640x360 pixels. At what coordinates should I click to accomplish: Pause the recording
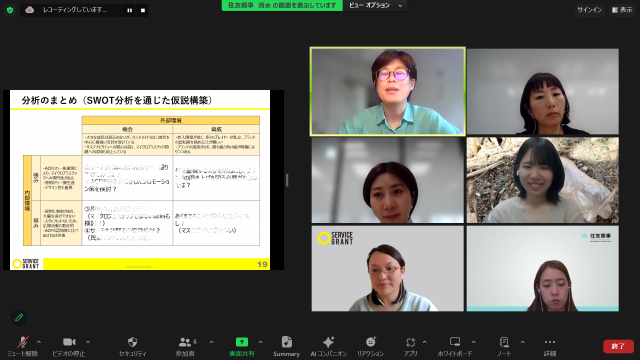pyautogui.click(x=129, y=10)
